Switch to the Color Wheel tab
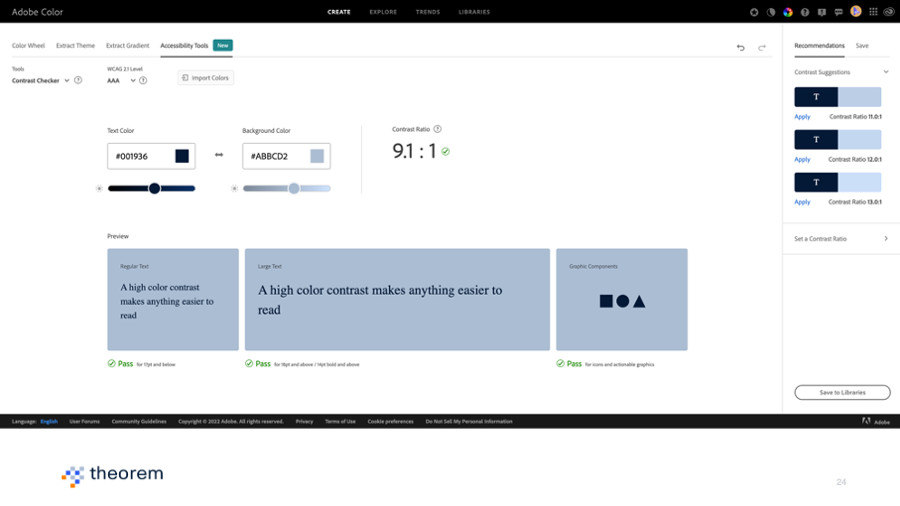900x506 pixels. click(x=28, y=46)
